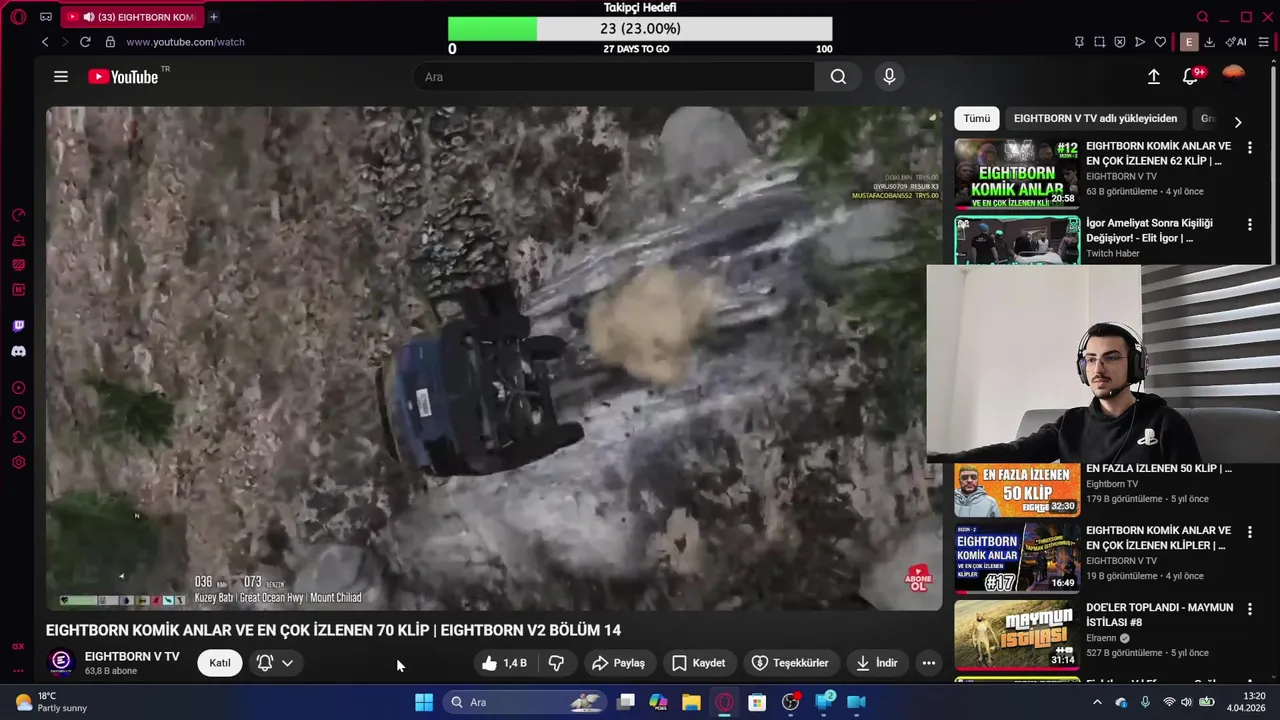Open the Opera menu logo
The width and height of the screenshot is (1280, 720).
click(18, 17)
